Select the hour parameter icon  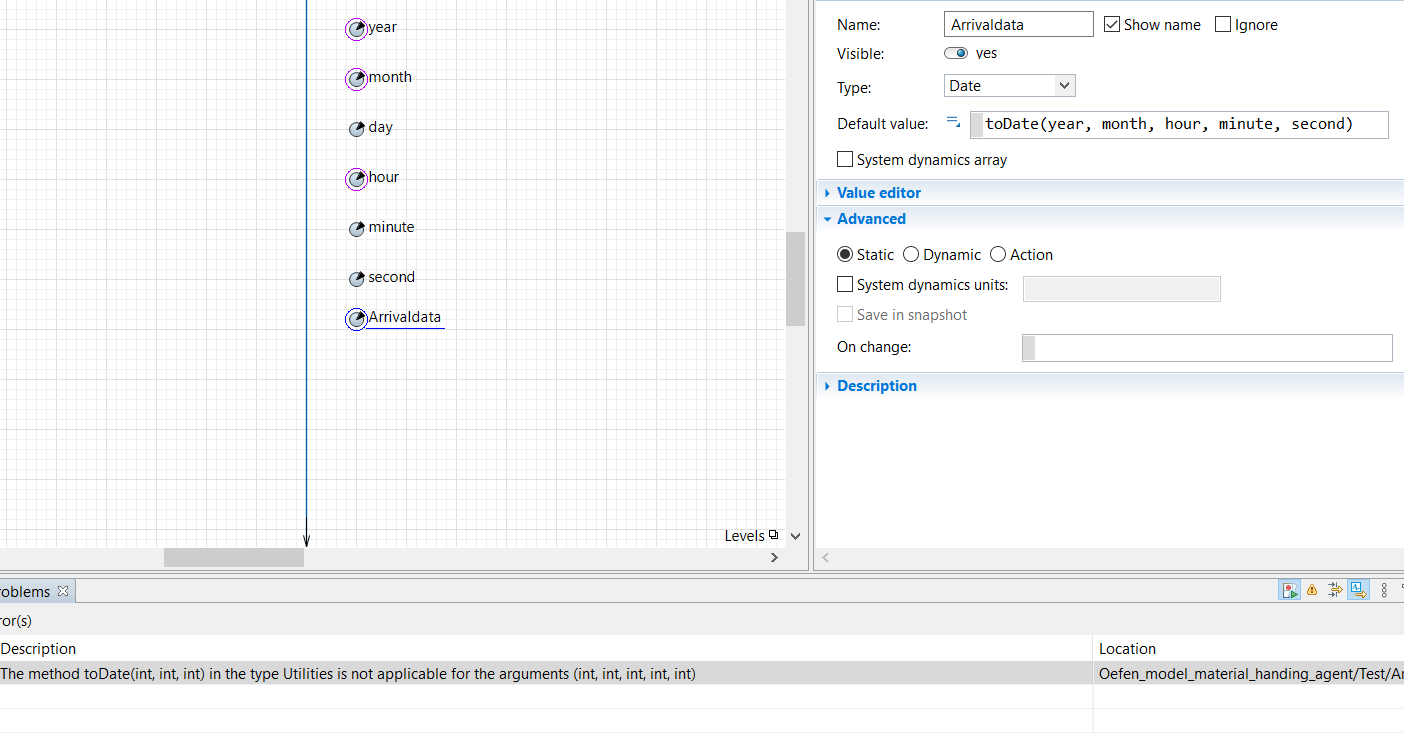[x=357, y=179]
